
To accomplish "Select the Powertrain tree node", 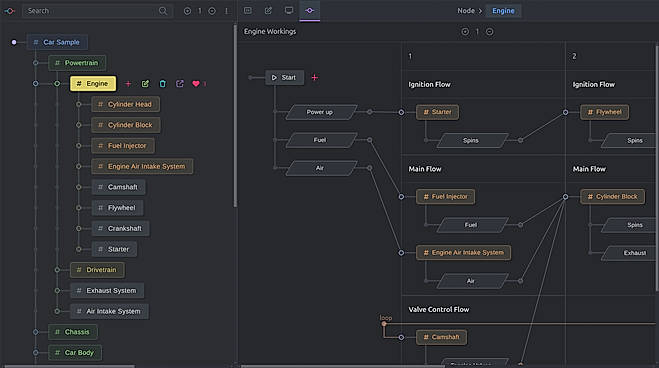I will pos(77,63).
